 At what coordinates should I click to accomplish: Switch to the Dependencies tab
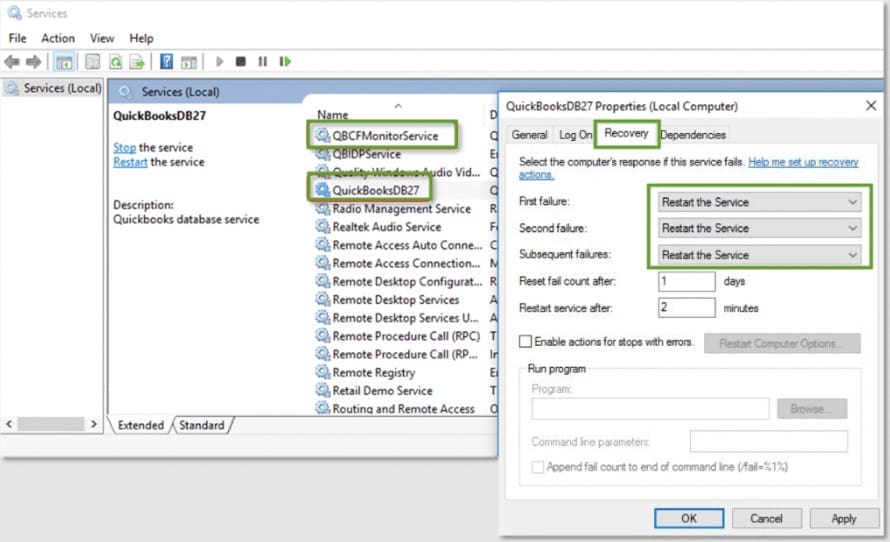click(x=692, y=135)
